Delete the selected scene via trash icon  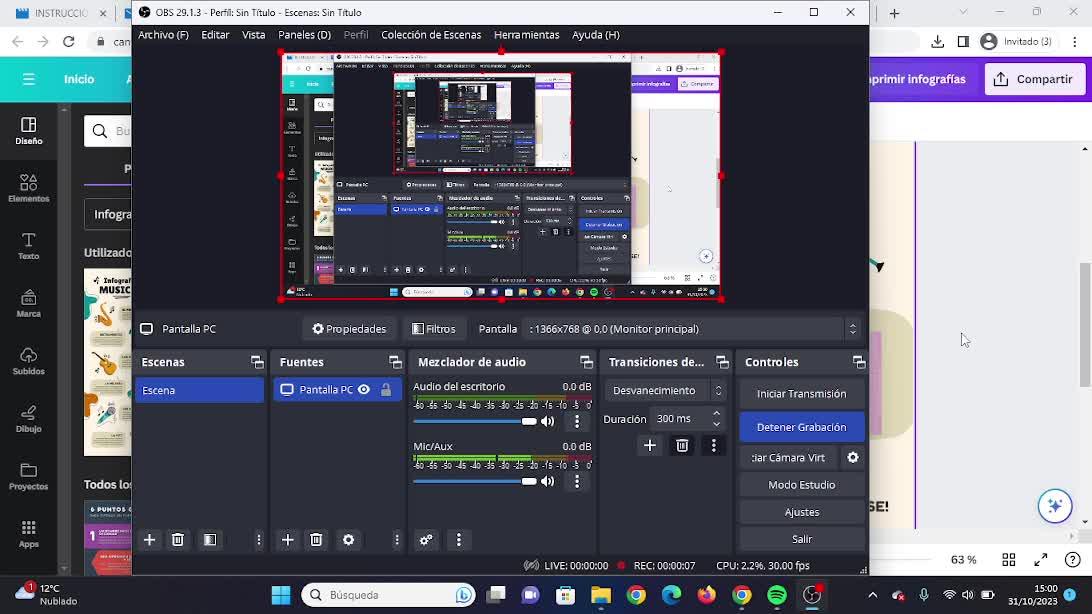pos(178,540)
